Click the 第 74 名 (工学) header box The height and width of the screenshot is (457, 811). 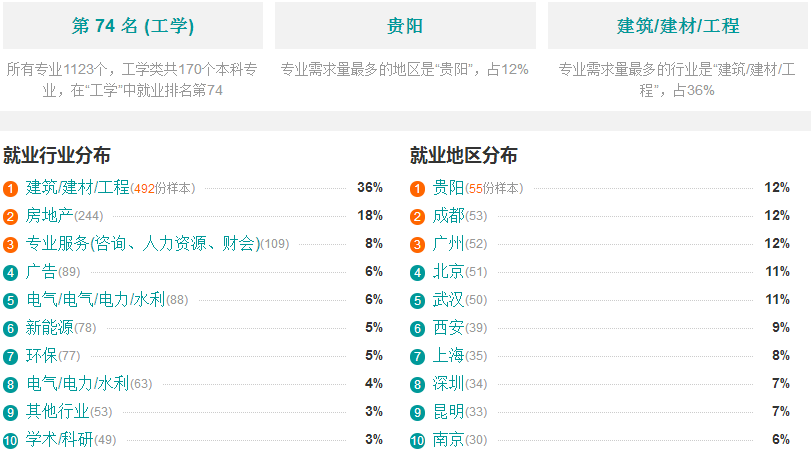pos(133,25)
